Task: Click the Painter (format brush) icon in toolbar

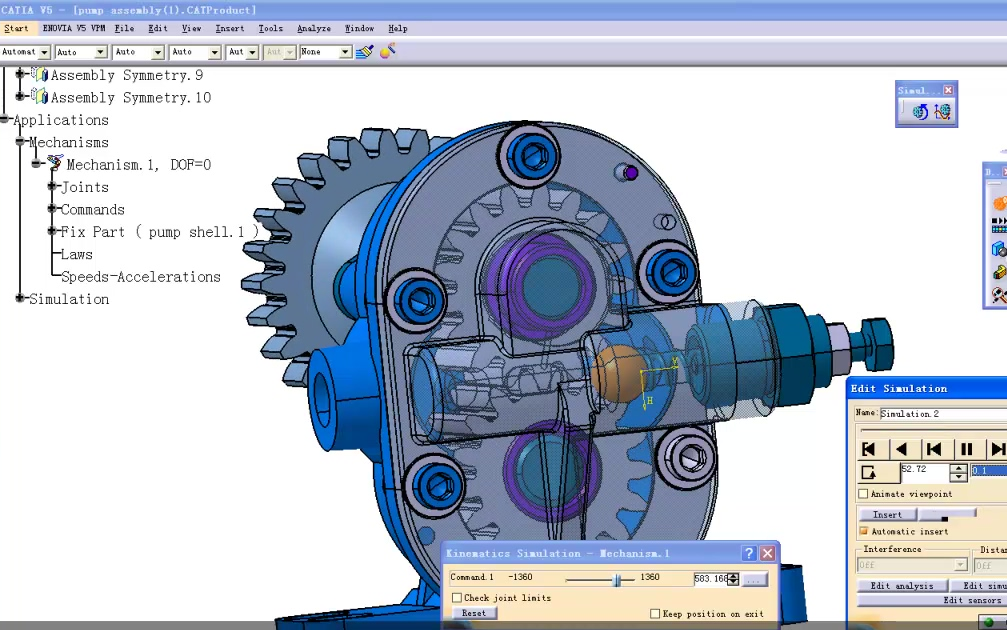Action: tap(364, 51)
